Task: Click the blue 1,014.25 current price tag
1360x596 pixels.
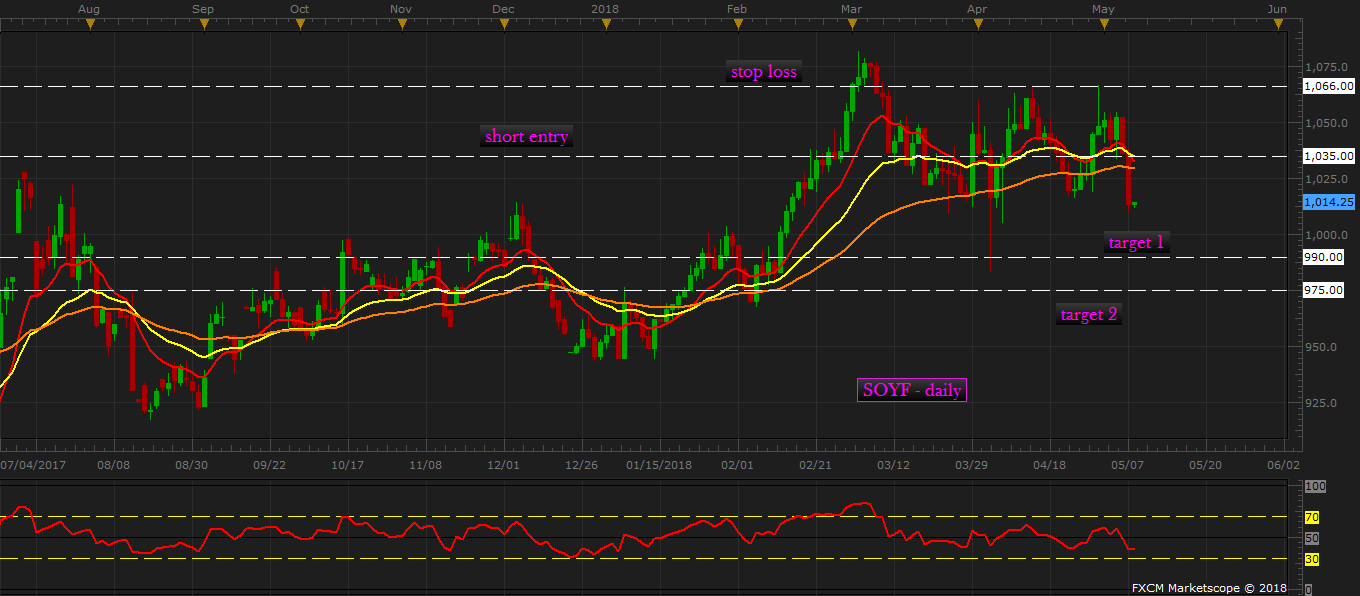Action: click(1330, 201)
